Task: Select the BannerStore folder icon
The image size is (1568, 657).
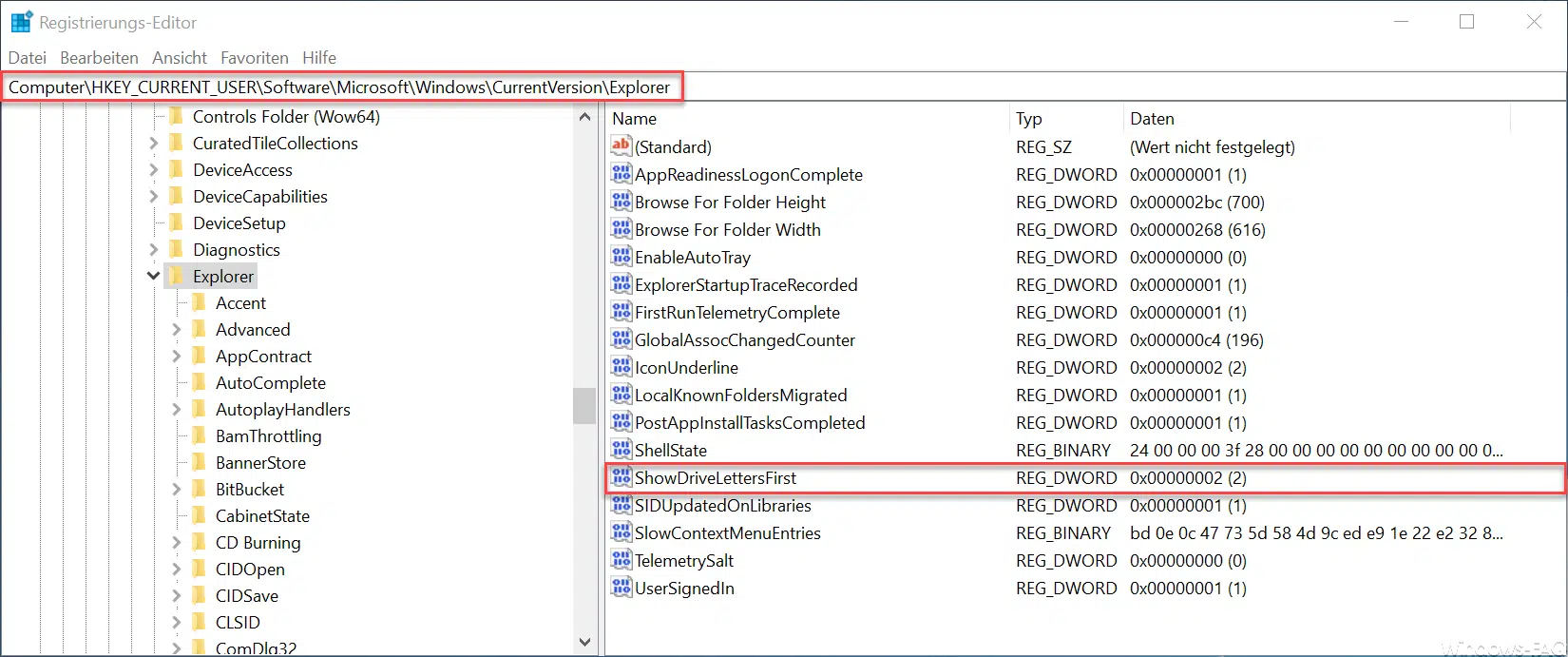Action: pos(200,462)
